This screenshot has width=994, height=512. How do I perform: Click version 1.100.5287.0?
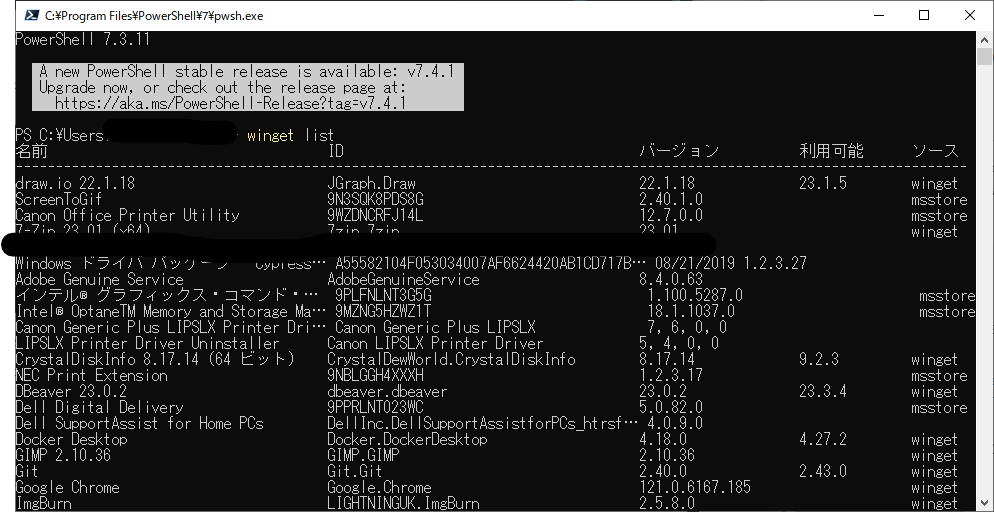(x=695, y=295)
